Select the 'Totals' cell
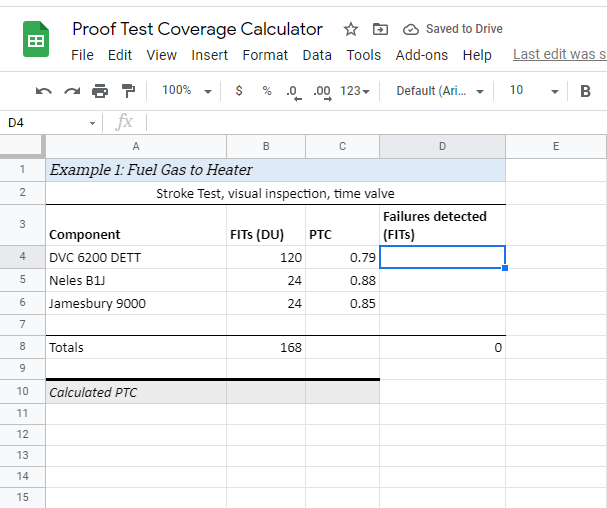 tap(136, 347)
